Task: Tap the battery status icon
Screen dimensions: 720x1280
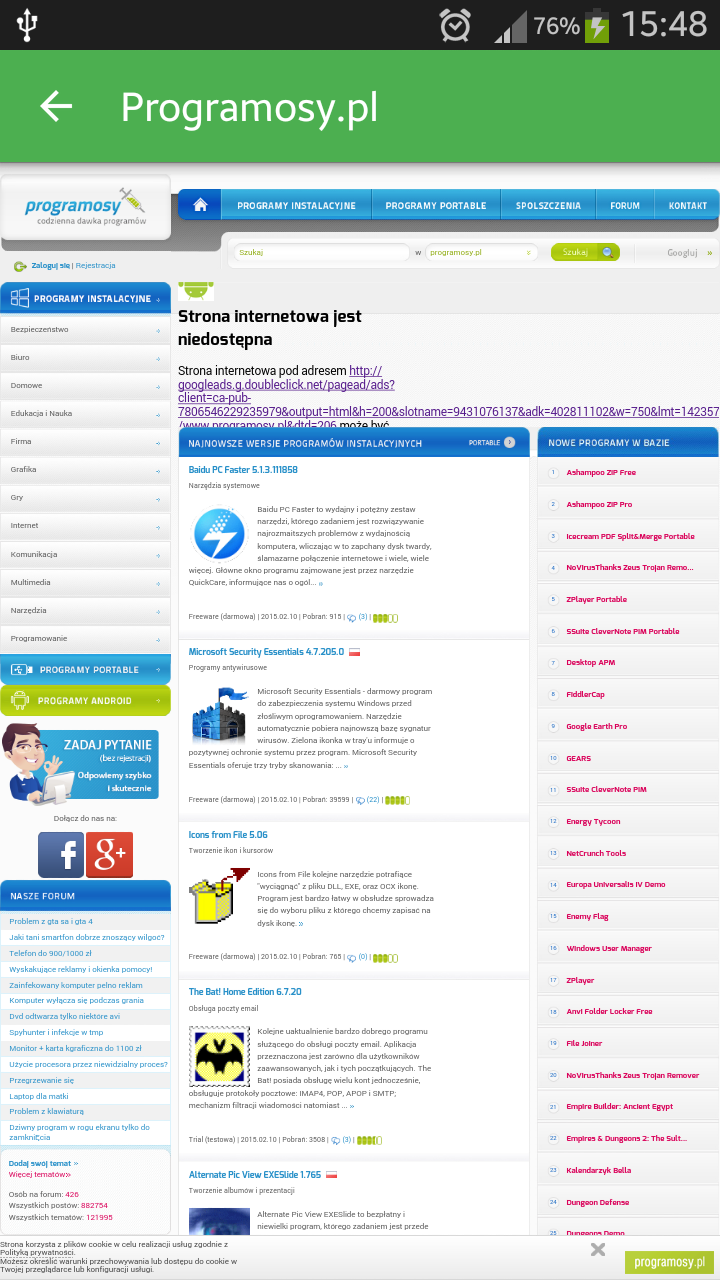Action: (x=597, y=25)
